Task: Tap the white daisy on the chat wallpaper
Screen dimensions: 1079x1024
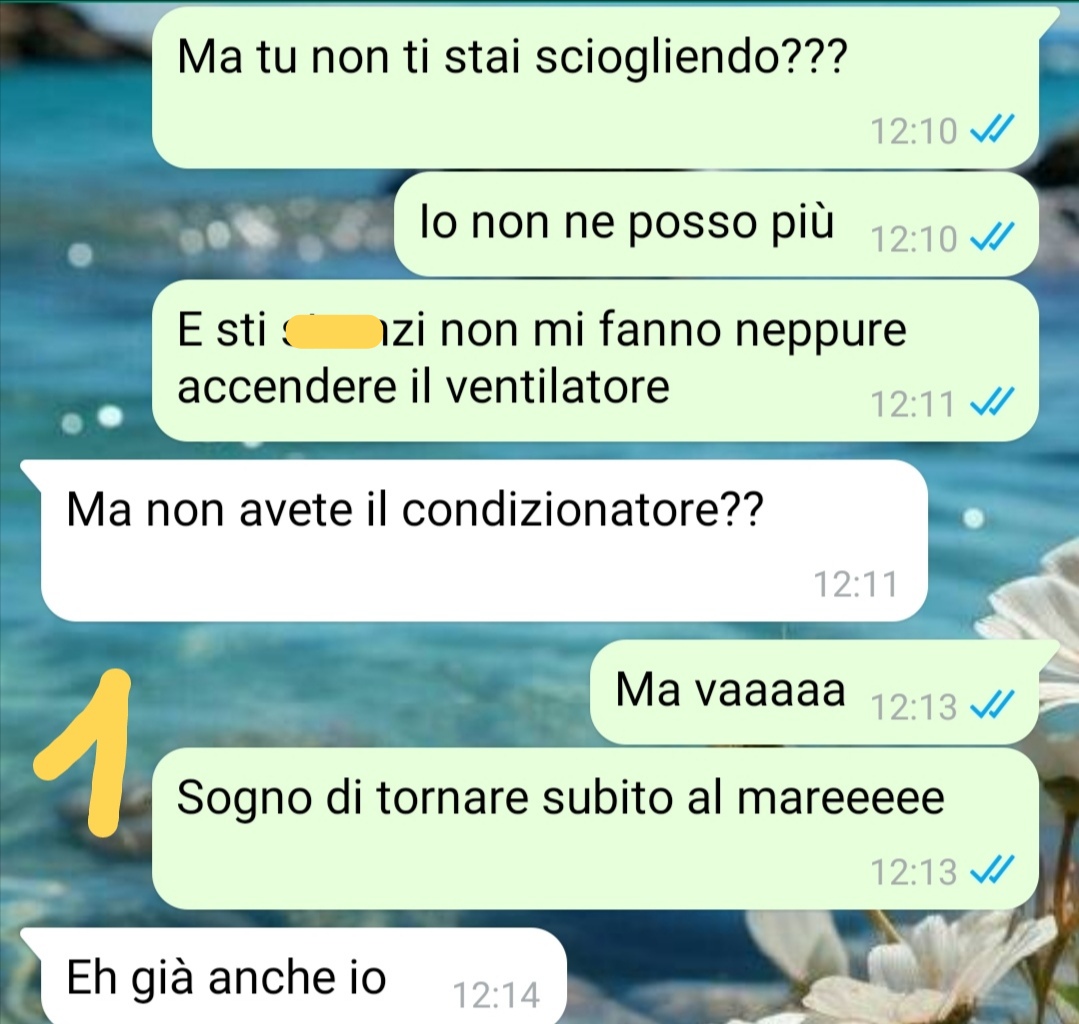Action: (x=963, y=963)
